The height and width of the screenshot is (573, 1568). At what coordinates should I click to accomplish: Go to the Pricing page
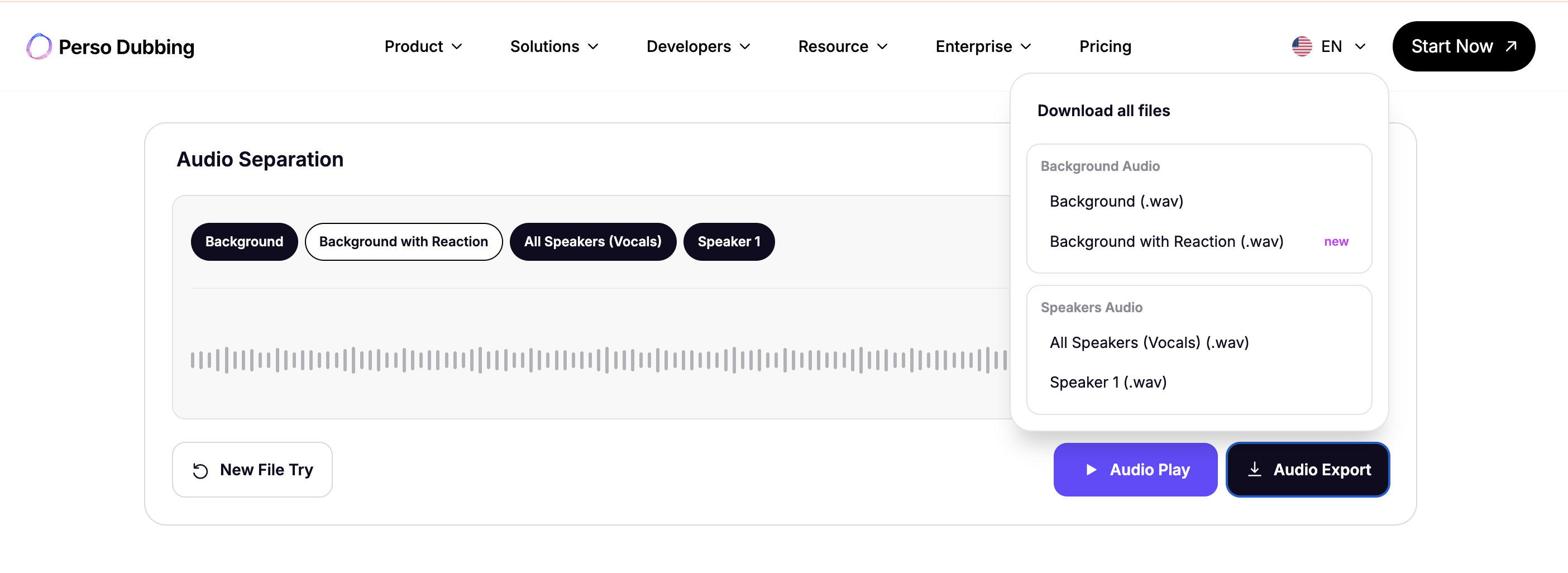click(1105, 46)
